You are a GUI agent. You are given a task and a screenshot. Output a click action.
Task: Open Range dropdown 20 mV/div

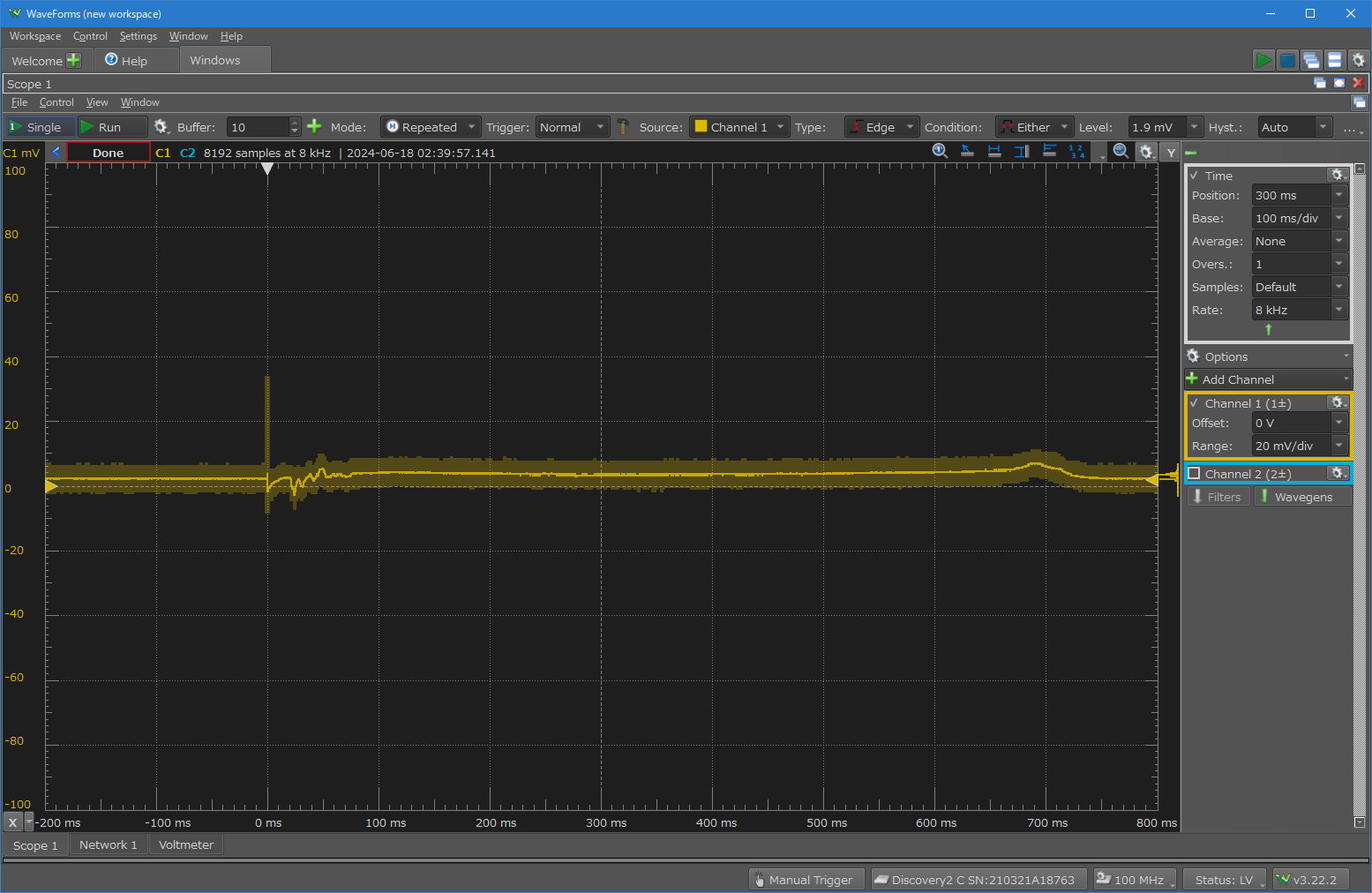(x=1338, y=446)
